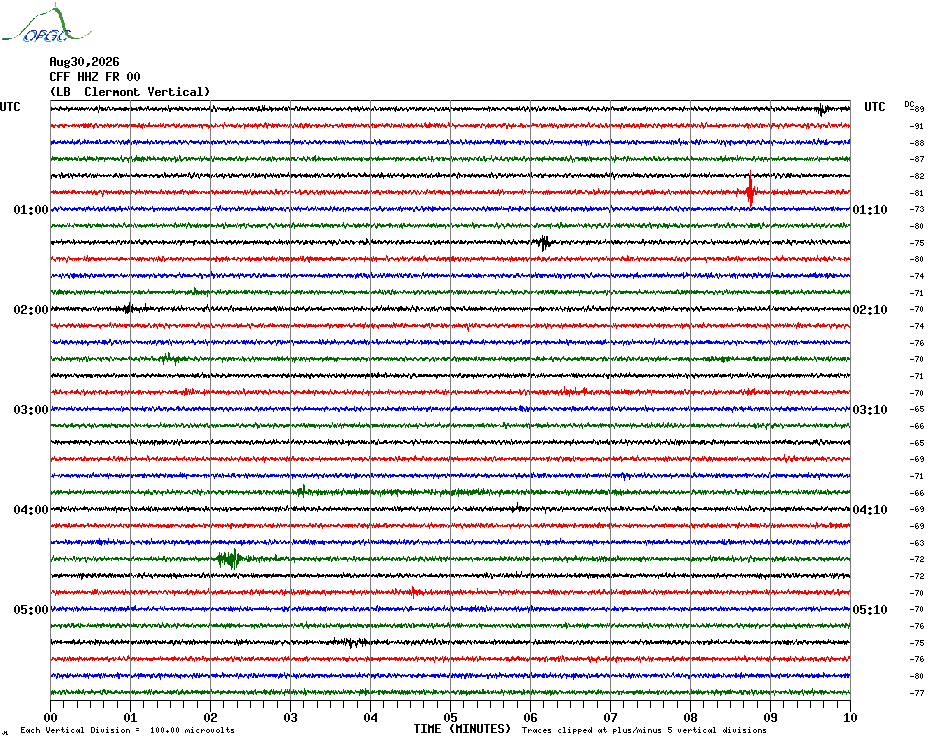This screenshot has height=744, width=930.
Task: Click the Traces clipped footnote text
Action: pyautogui.click(x=644, y=730)
